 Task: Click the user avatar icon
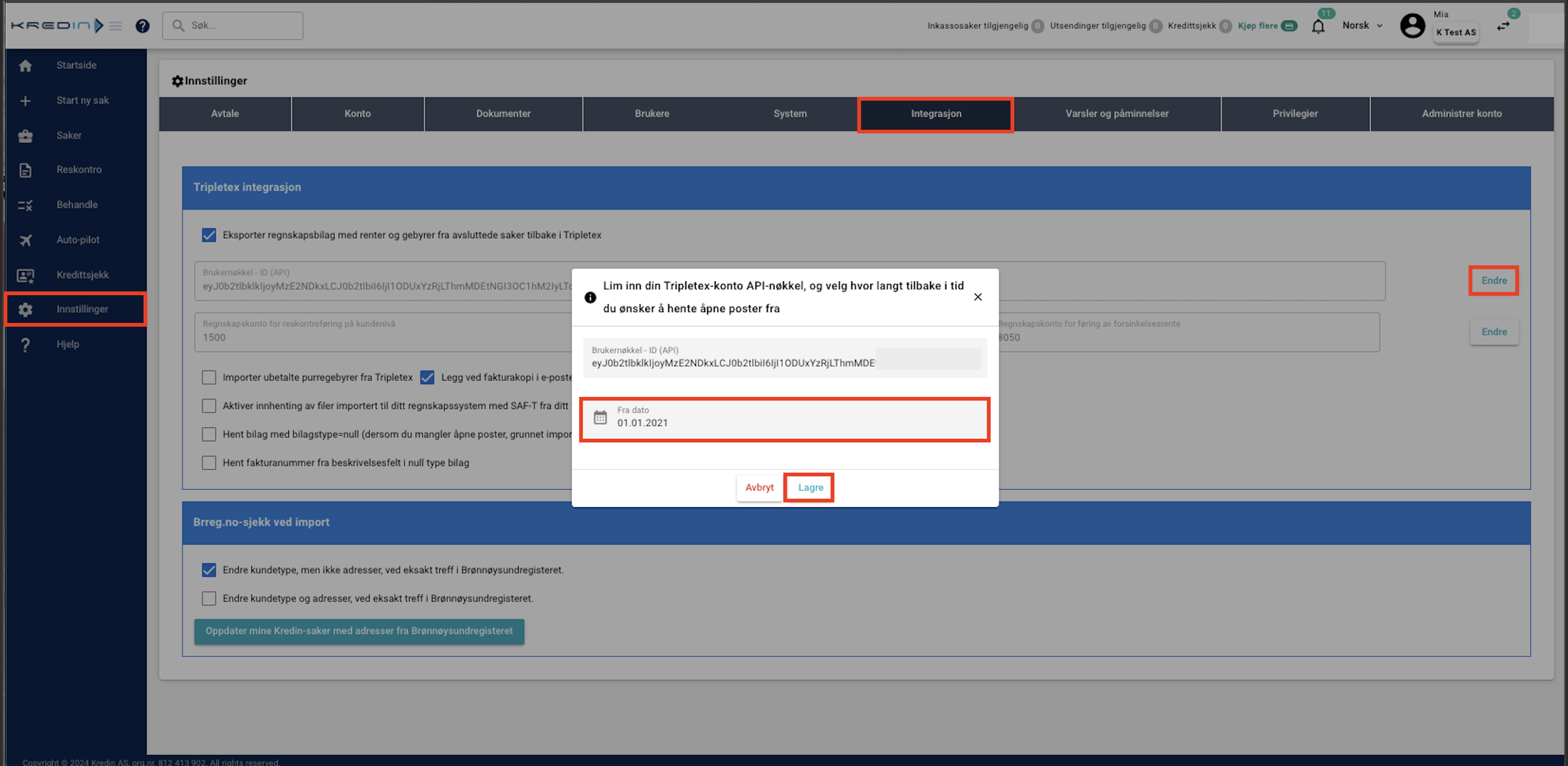point(1412,25)
